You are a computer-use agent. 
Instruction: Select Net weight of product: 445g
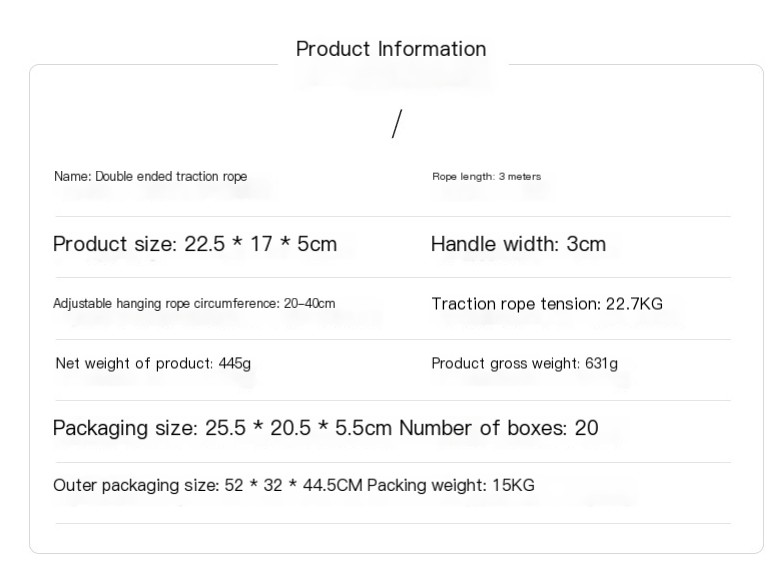(x=153, y=363)
